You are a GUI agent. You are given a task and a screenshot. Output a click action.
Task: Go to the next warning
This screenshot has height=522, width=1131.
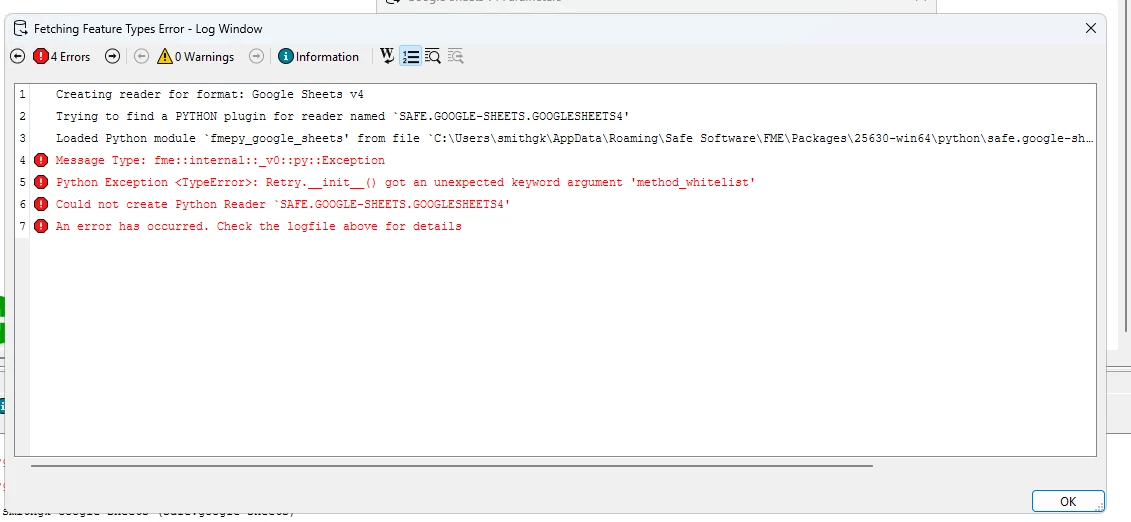pos(256,56)
